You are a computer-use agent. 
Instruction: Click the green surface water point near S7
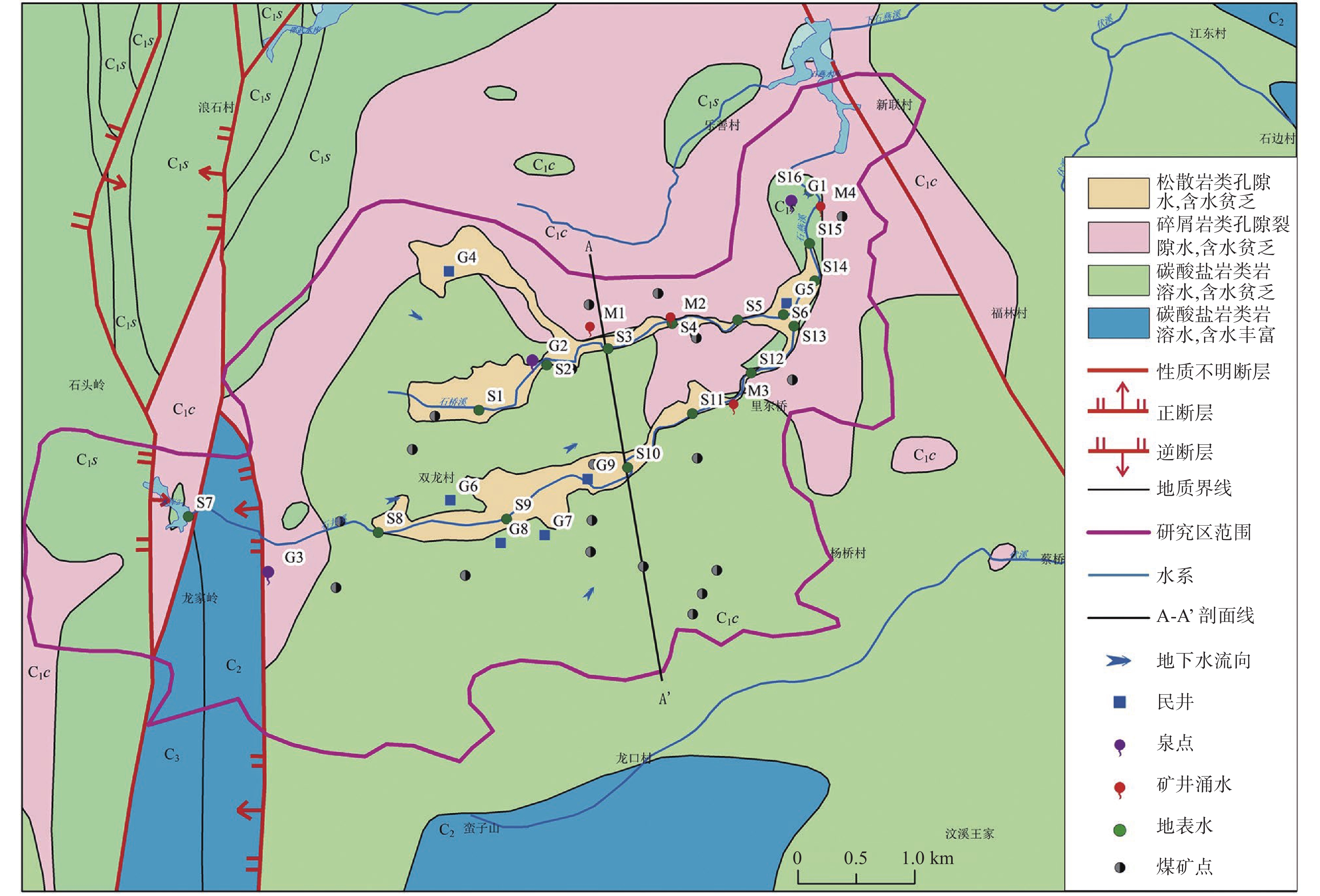point(188,516)
